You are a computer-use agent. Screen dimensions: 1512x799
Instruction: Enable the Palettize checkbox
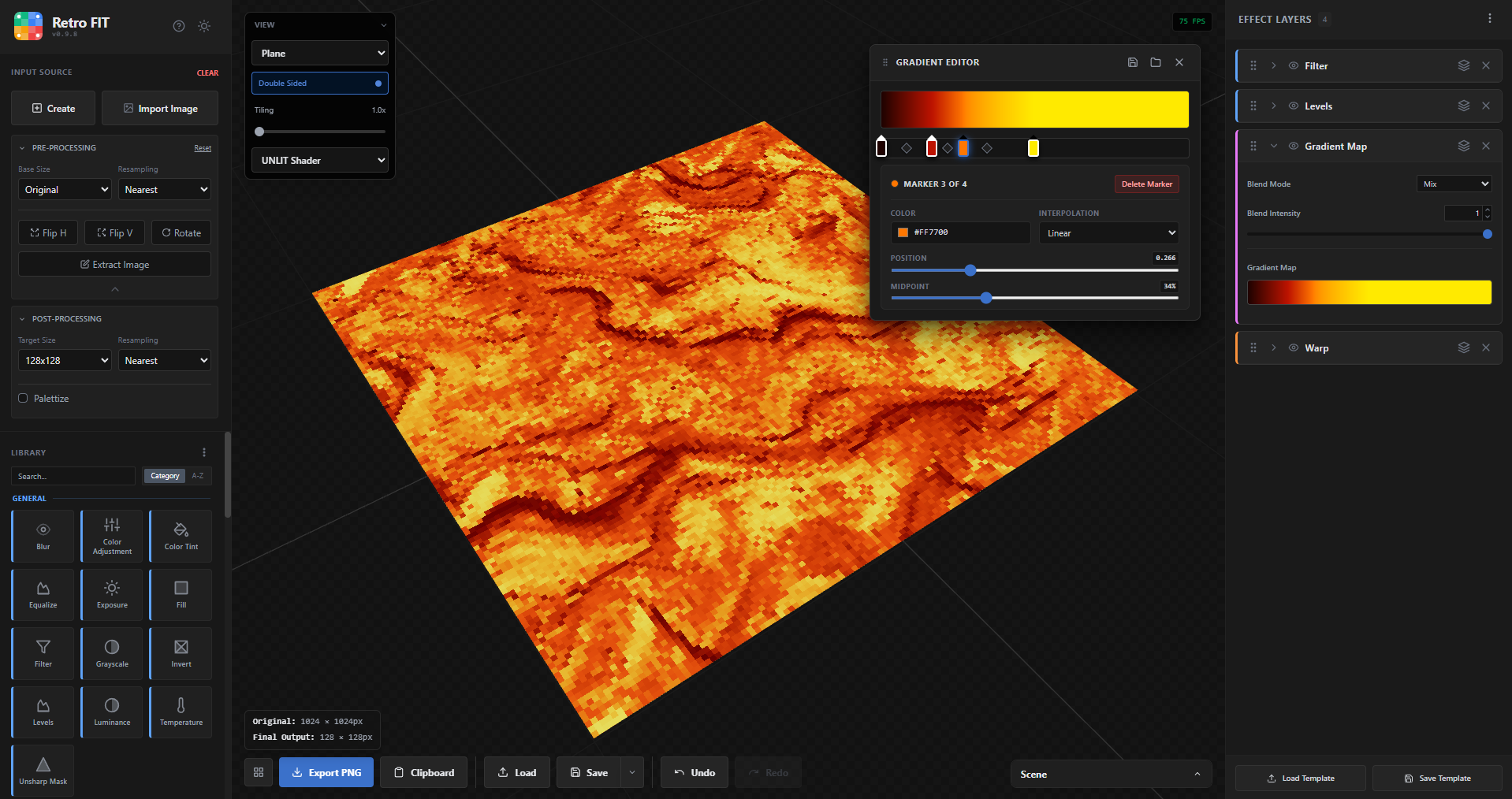[x=23, y=398]
